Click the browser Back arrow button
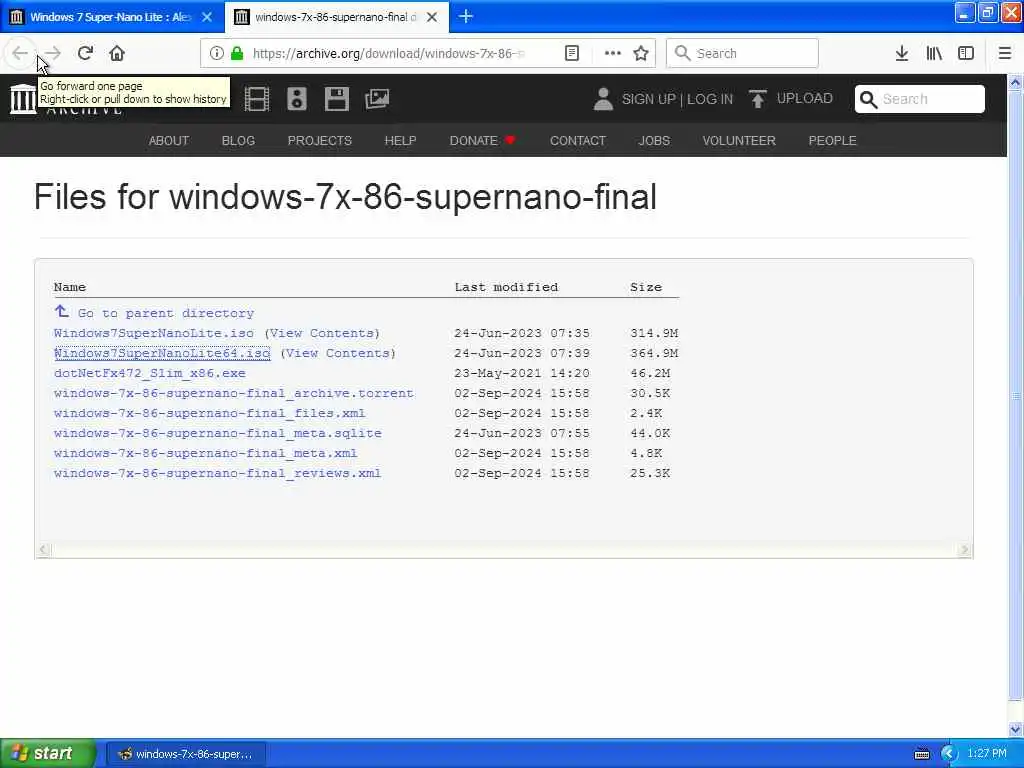This screenshot has width=1024, height=768. [x=20, y=54]
